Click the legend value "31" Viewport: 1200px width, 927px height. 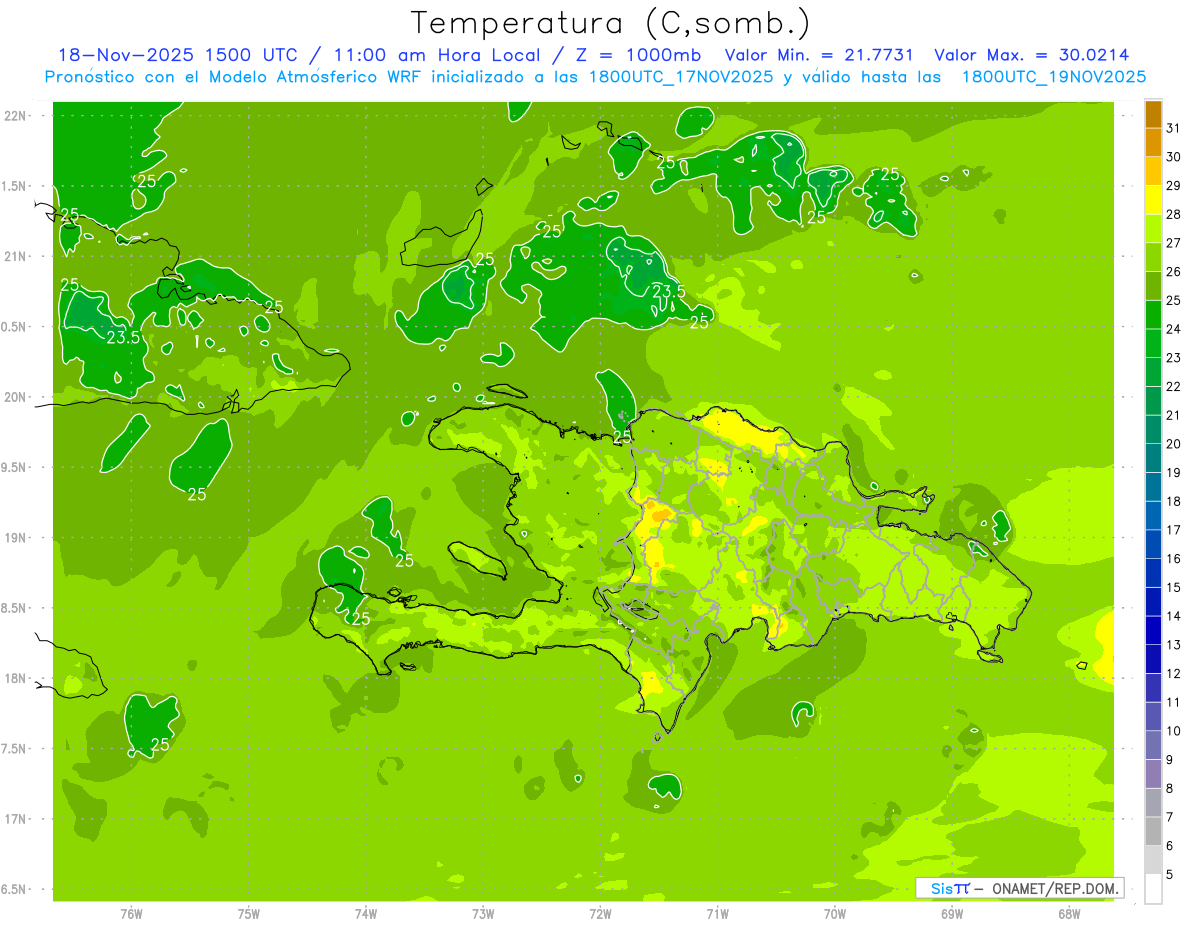[1174, 128]
